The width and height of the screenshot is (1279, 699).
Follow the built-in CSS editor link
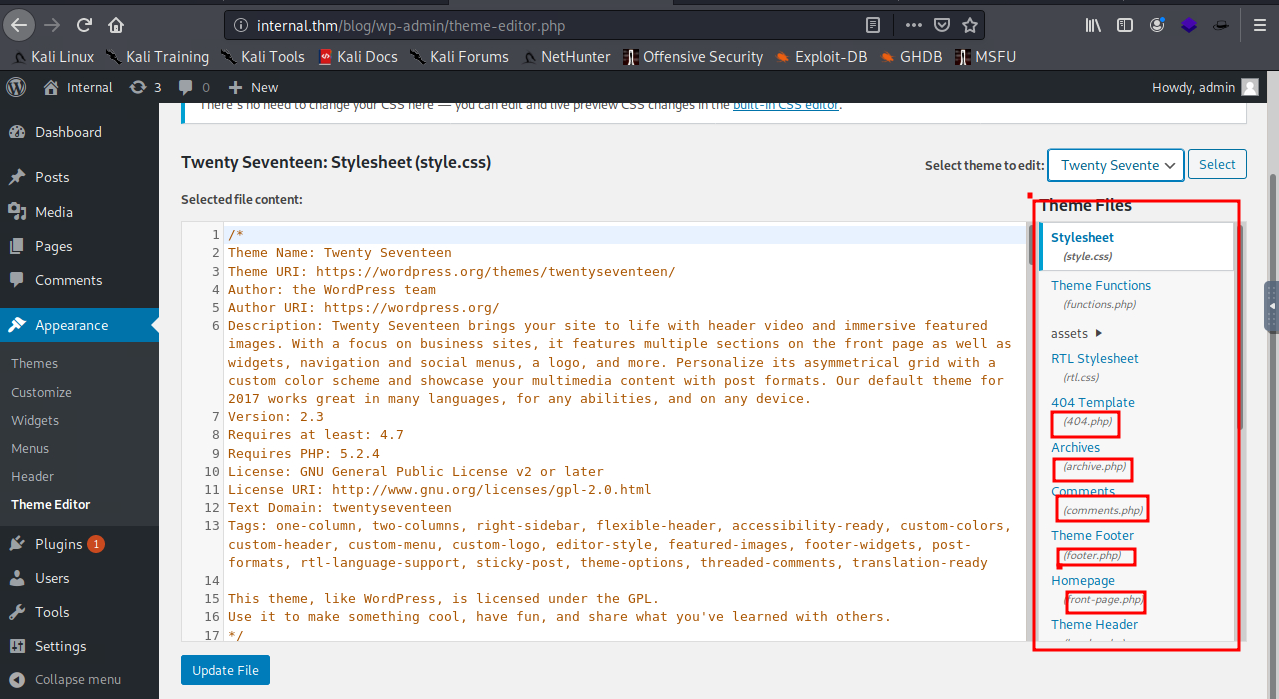tap(786, 105)
